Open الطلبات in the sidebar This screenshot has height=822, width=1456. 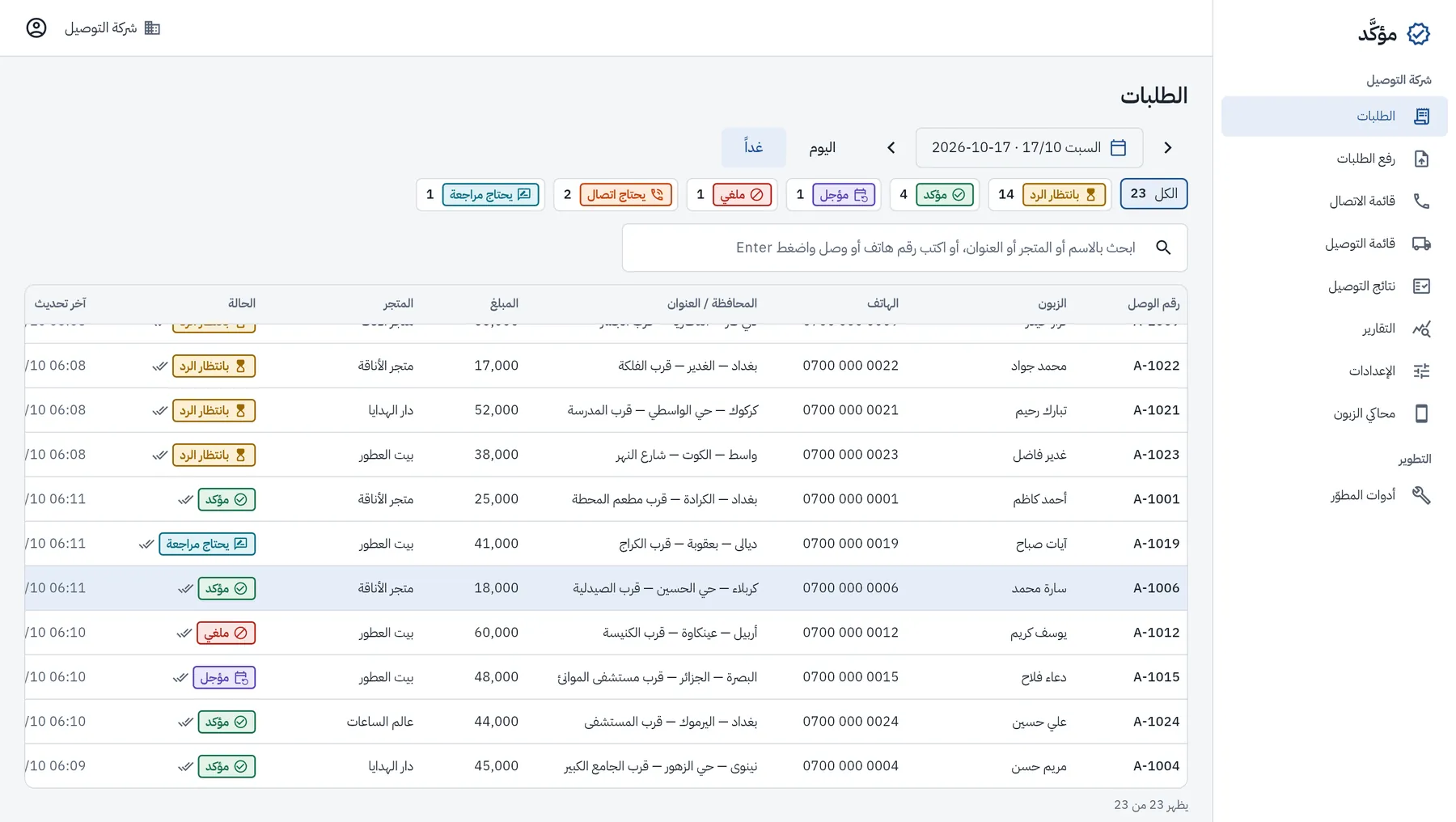pyautogui.click(x=1335, y=117)
